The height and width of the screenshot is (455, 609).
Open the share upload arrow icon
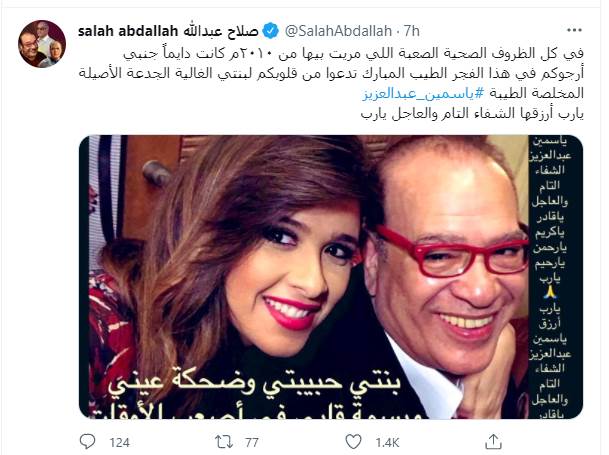[493, 442]
